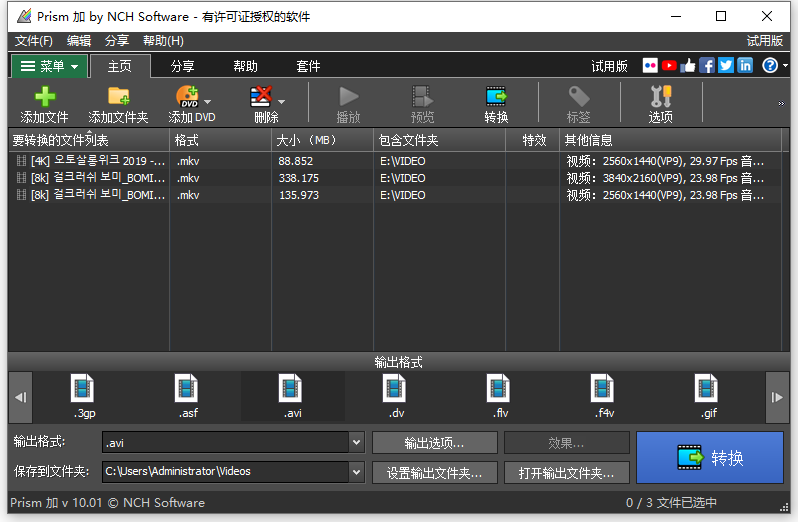This screenshot has width=798, height=522.
Task: Switch to the Home (主页) tab
Action: (120, 66)
